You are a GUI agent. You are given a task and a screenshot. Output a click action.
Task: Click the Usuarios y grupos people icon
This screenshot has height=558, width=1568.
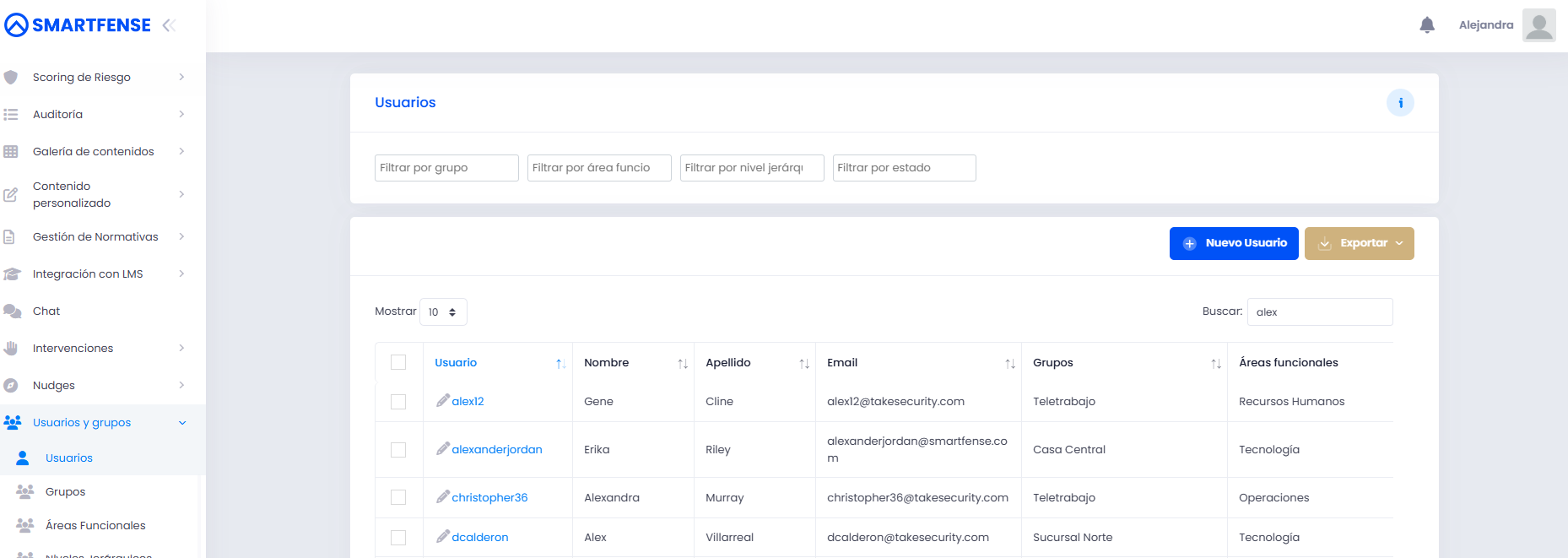click(x=13, y=422)
